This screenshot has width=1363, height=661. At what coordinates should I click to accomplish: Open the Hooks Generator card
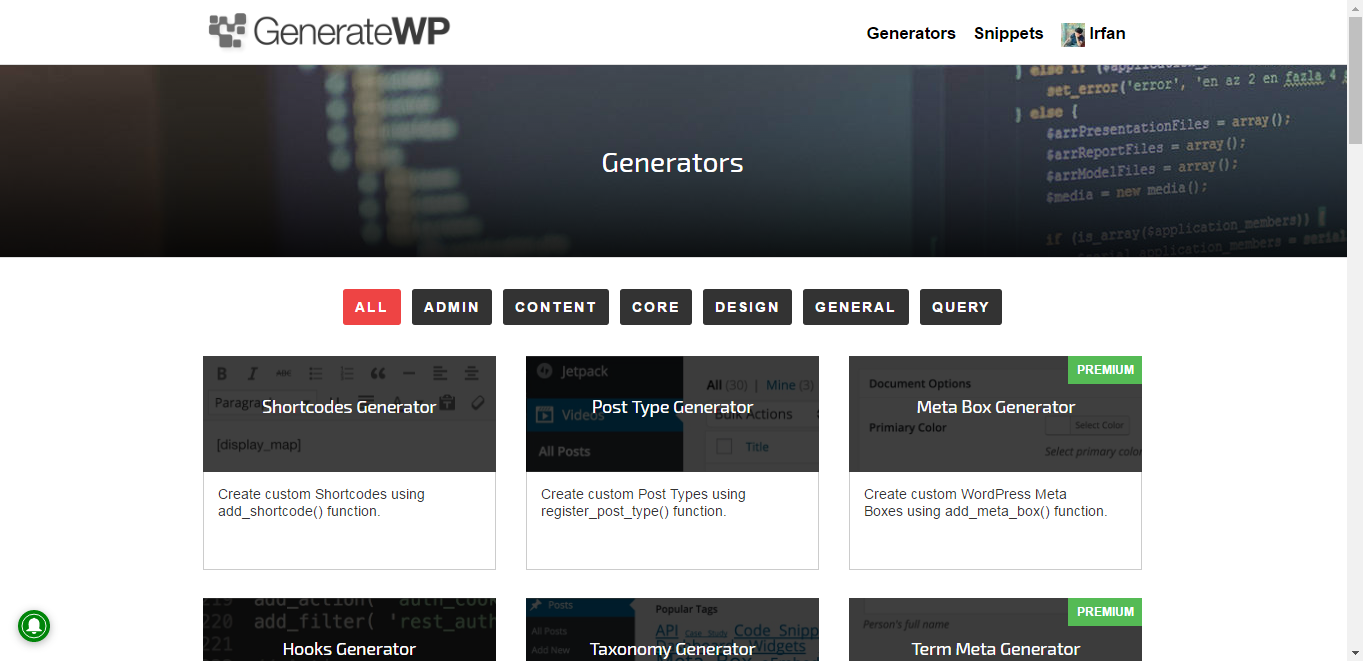tap(349, 630)
